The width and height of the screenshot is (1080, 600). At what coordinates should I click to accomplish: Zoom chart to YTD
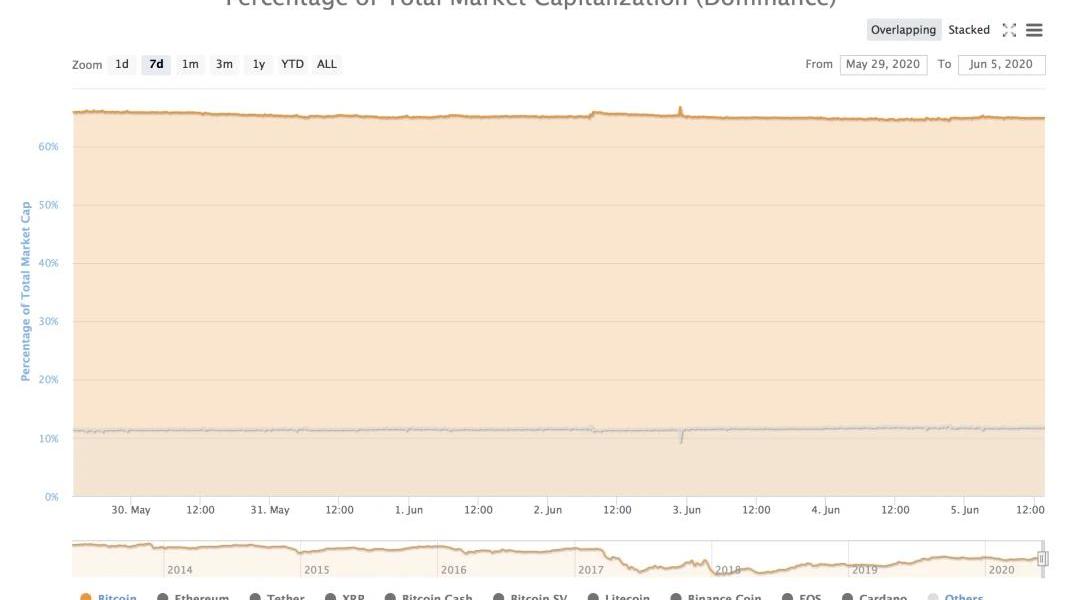point(292,65)
